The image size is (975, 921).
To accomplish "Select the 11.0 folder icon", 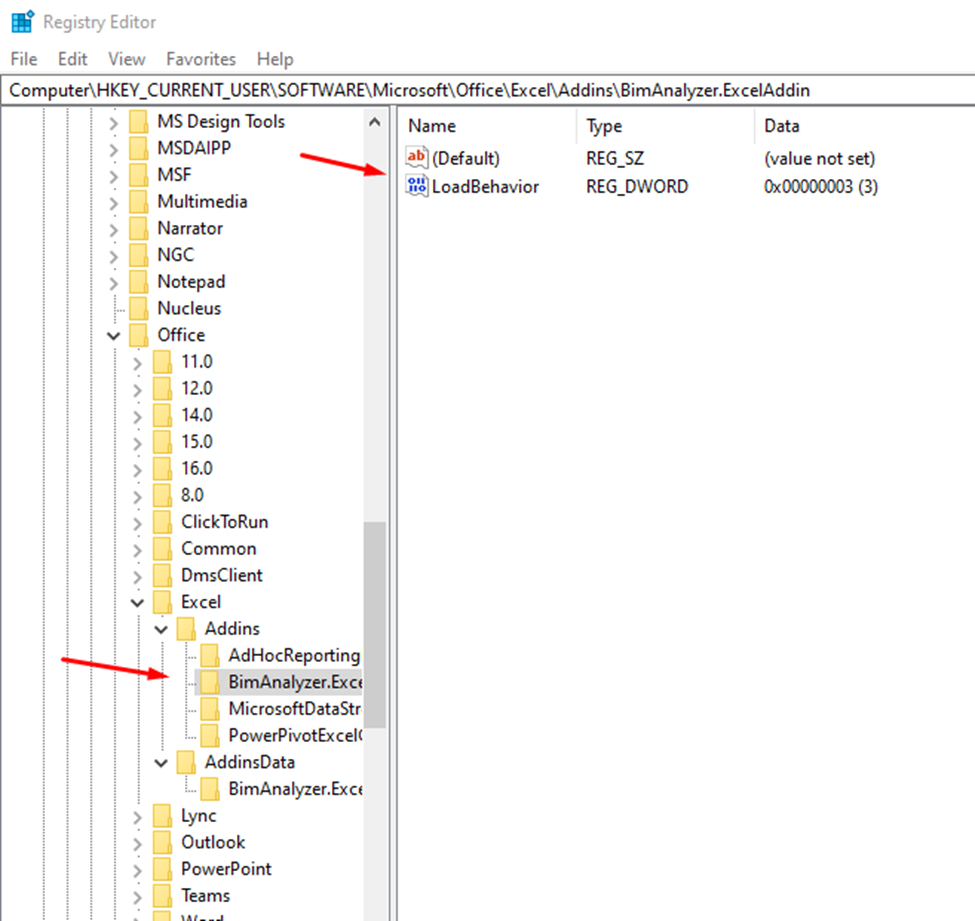I will point(162,363).
